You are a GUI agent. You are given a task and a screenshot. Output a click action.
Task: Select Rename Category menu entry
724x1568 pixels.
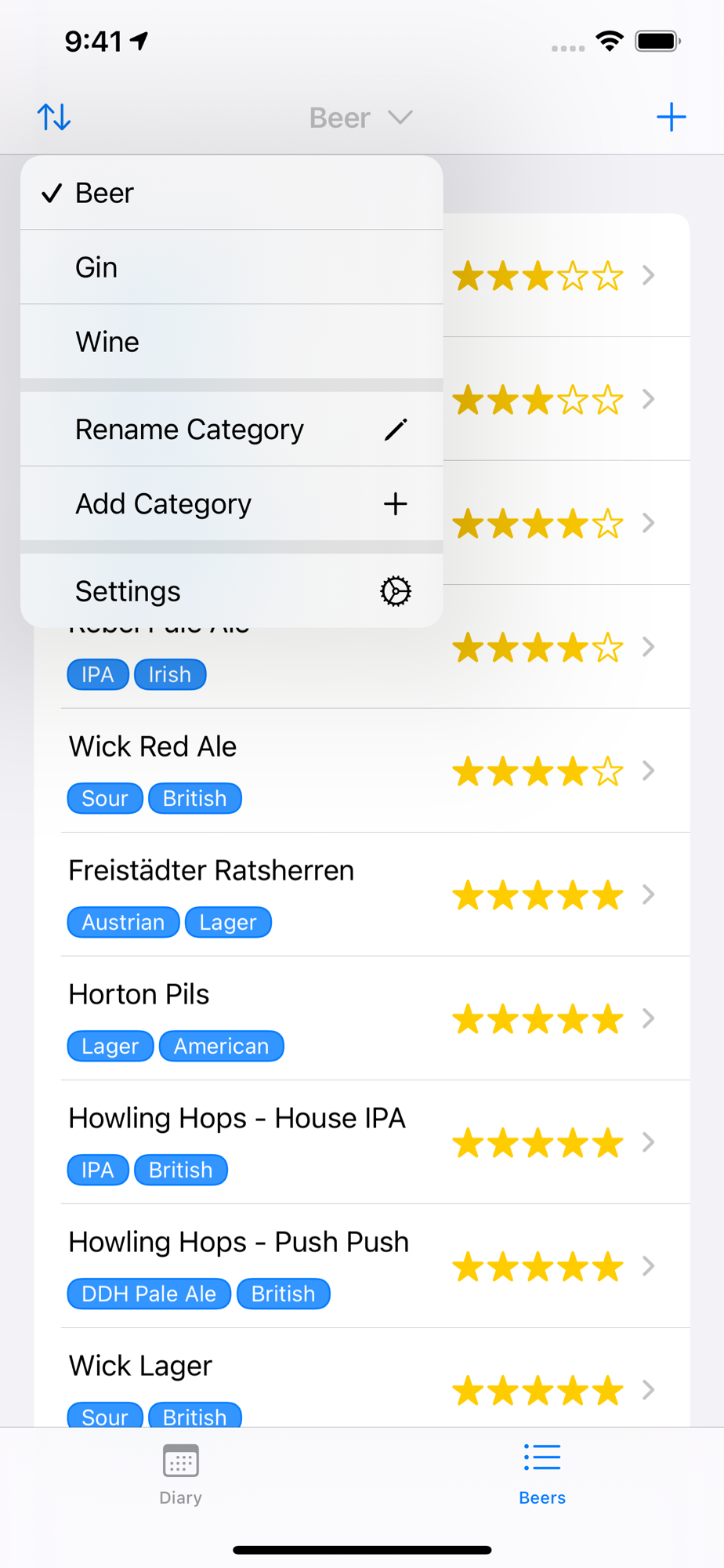point(232,430)
